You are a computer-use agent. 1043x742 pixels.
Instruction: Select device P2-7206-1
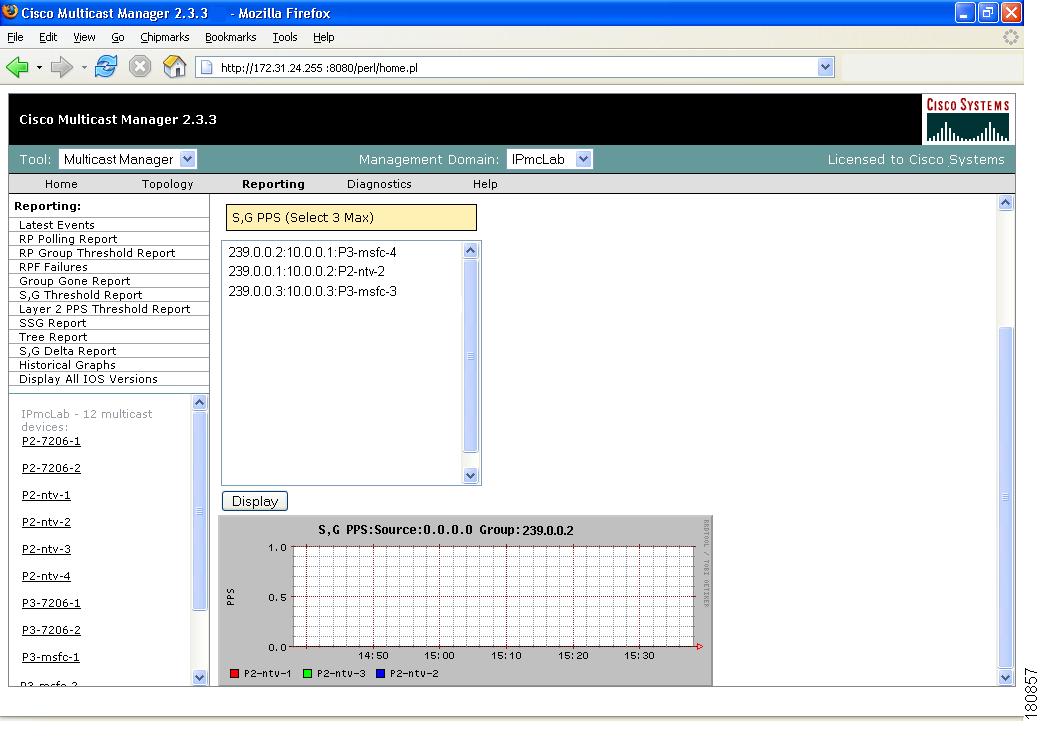pyautogui.click(x=51, y=441)
